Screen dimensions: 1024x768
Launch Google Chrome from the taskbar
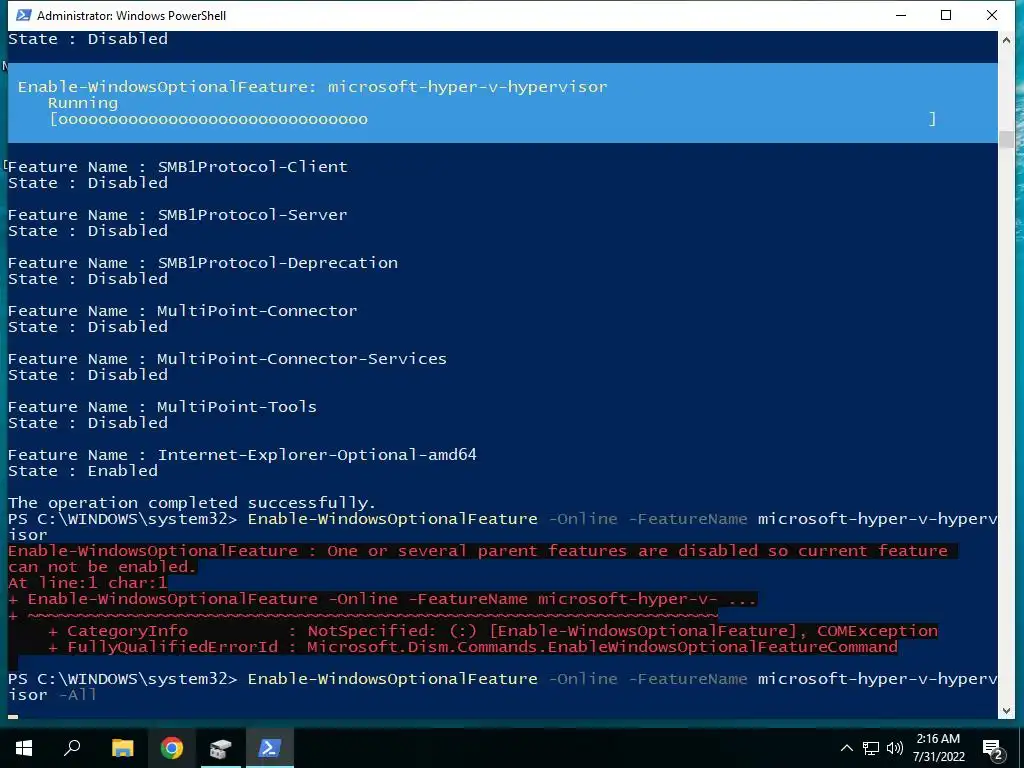pos(172,748)
